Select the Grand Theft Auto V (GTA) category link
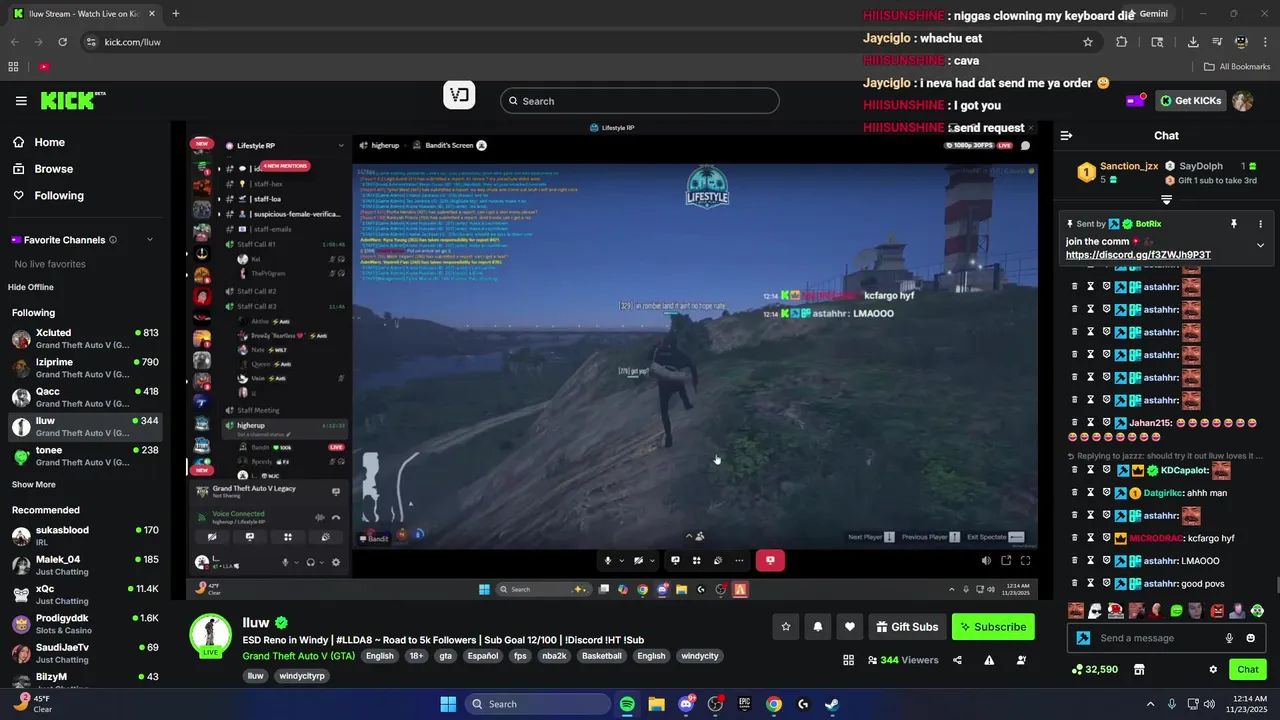This screenshot has height=720, width=1280. coord(298,656)
